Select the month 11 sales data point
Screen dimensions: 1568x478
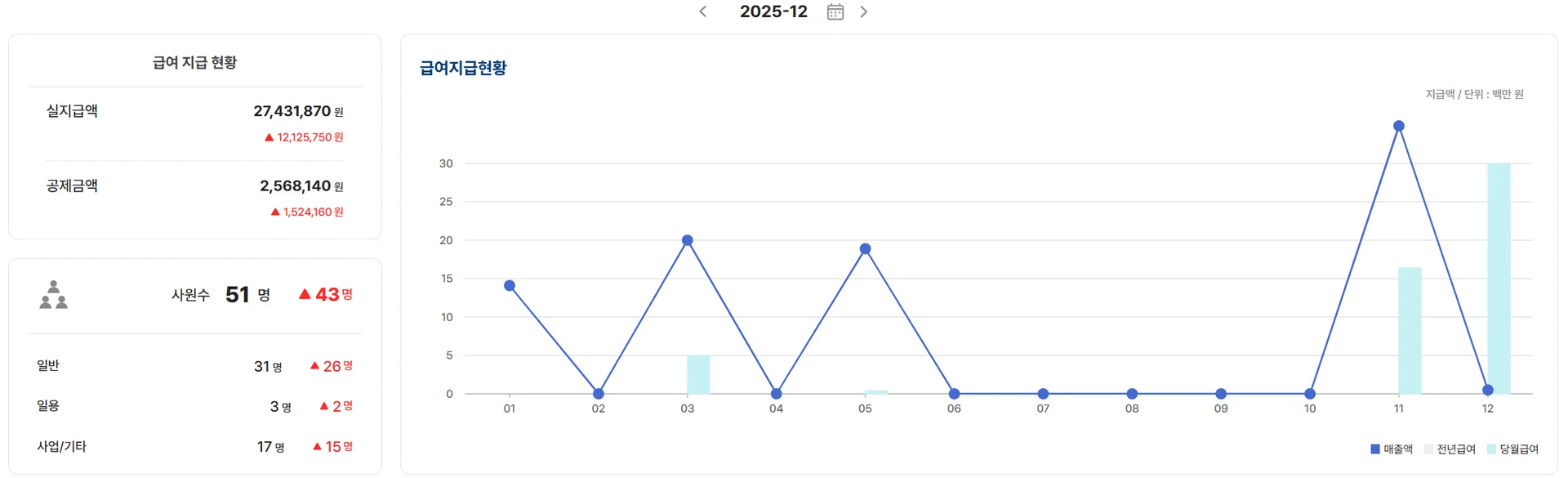(1399, 126)
